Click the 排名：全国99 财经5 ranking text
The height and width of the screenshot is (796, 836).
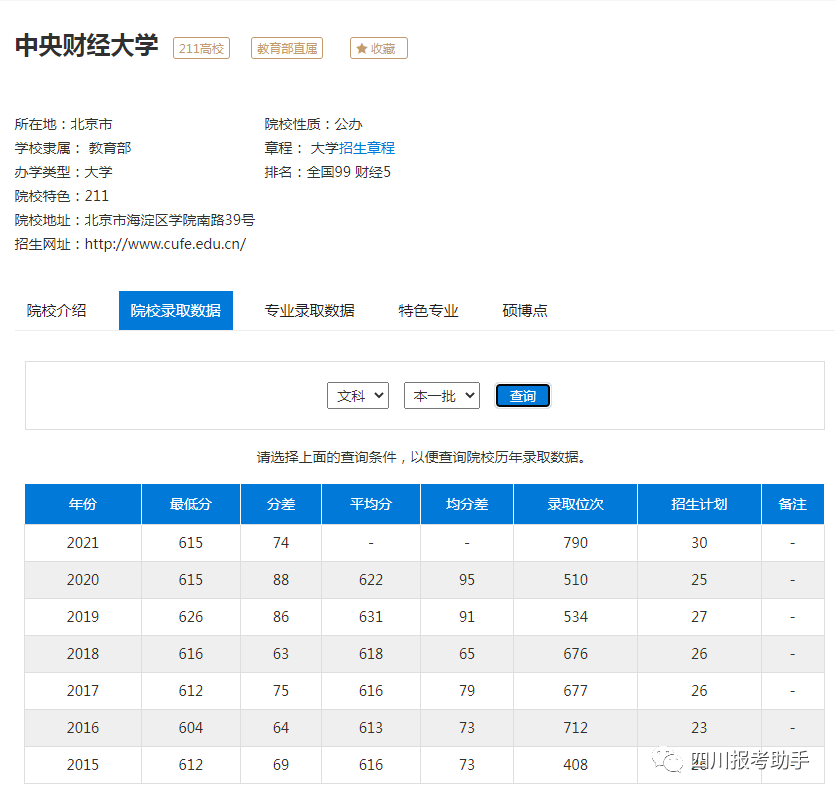pyautogui.click(x=327, y=172)
